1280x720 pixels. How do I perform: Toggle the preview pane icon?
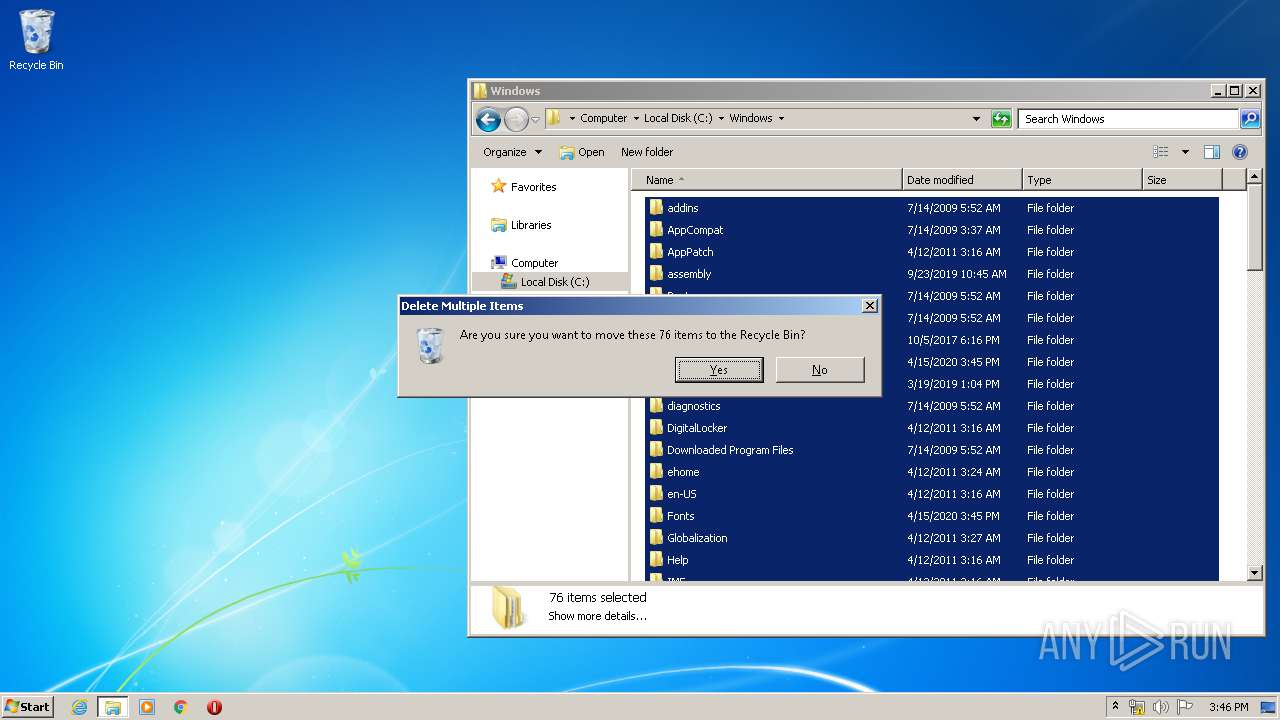(x=1212, y=152)
